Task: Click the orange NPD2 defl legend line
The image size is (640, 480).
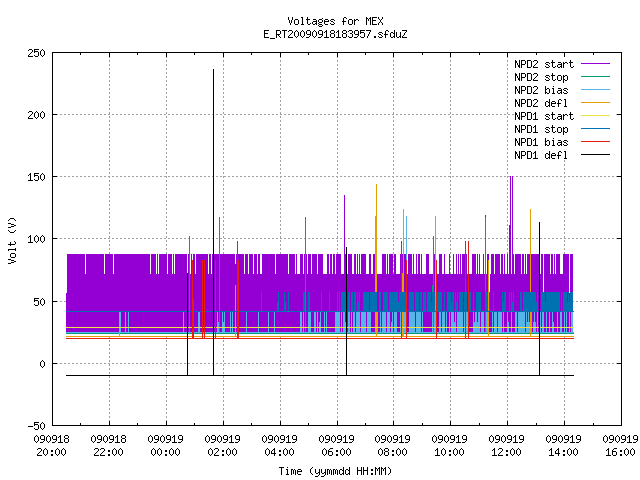Action: (595, 102)
